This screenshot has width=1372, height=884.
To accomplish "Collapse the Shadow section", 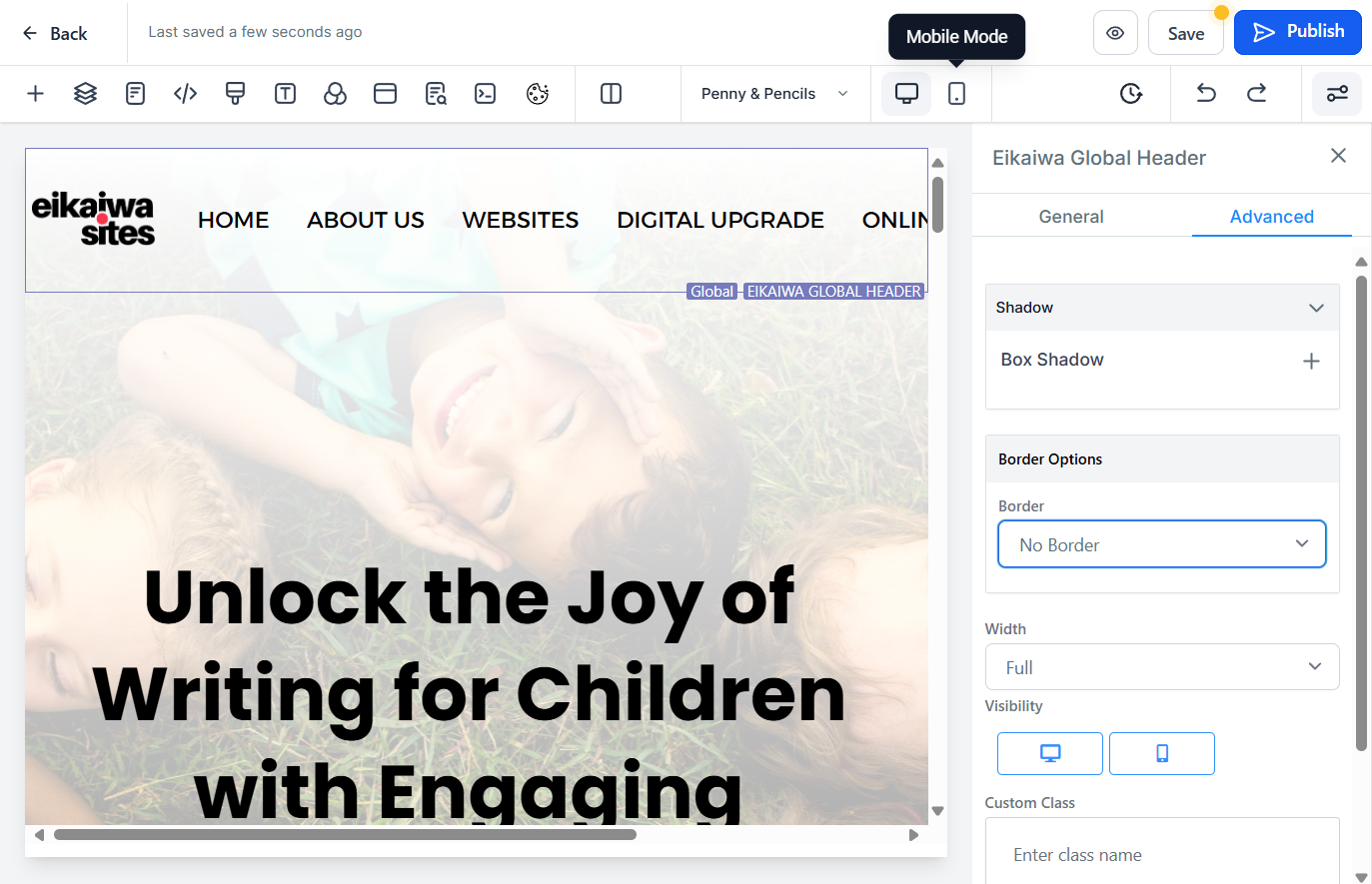I will pos(1162,308).
